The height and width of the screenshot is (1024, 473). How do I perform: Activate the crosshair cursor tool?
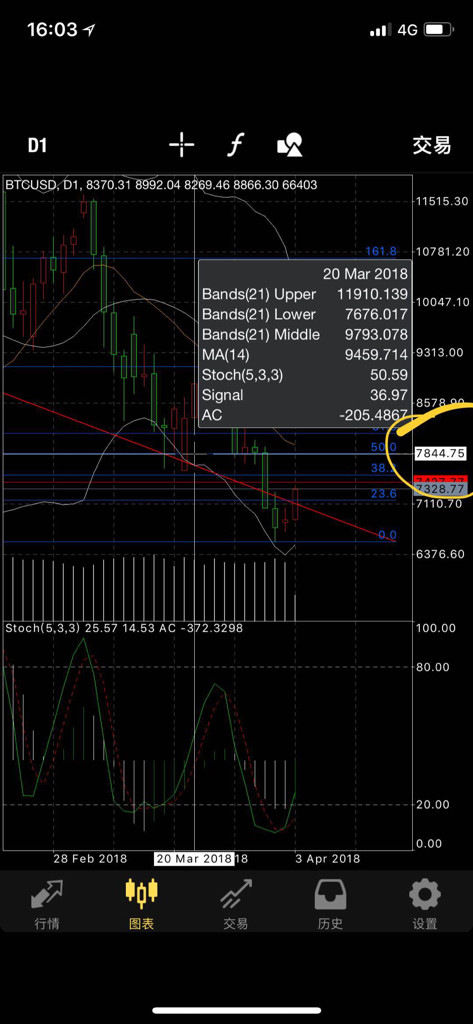point(182,145)
